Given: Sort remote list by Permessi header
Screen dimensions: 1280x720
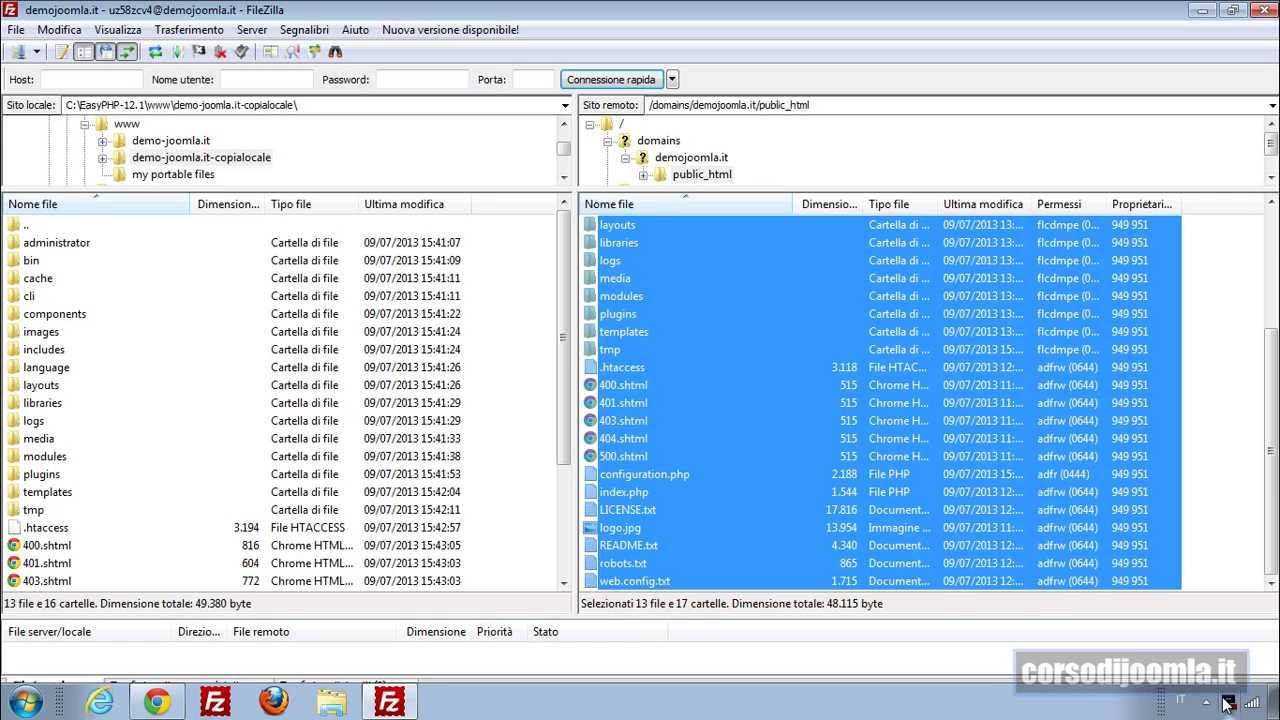Looking at the screenshot, I should [x=1069, y=204].
